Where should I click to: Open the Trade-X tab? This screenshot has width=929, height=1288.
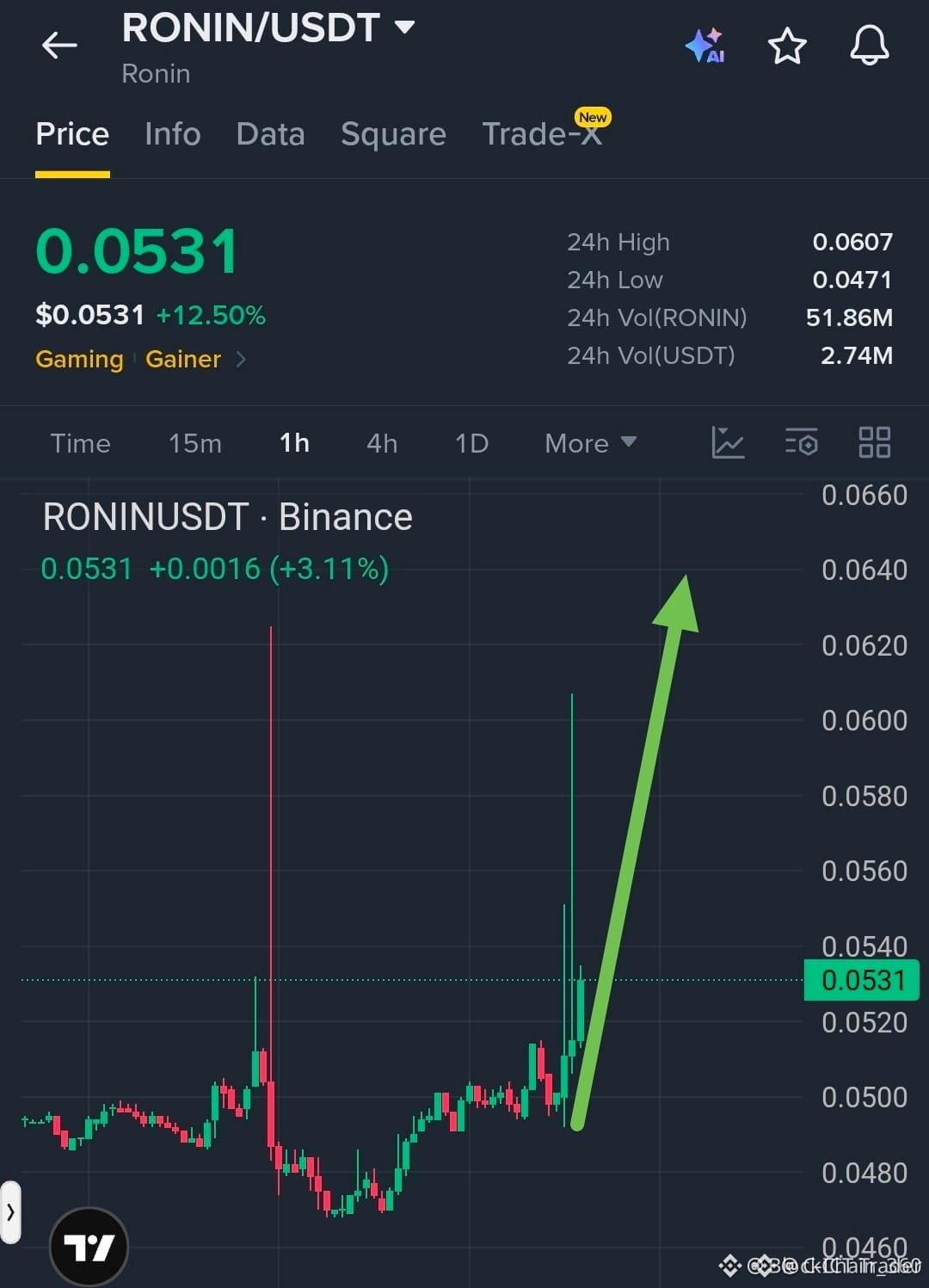pos(542,134)
